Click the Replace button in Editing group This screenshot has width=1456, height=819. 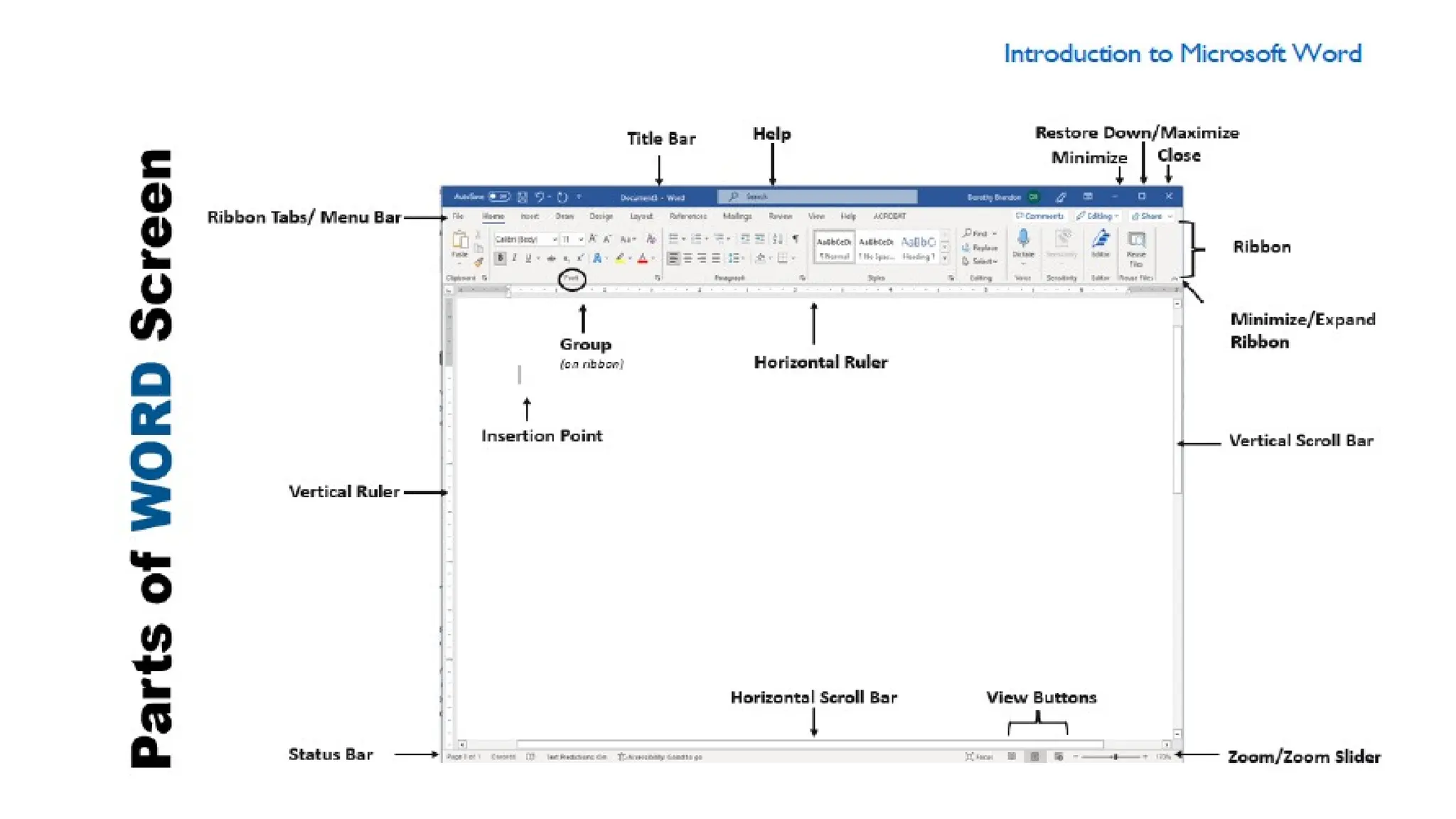(980, 248)
